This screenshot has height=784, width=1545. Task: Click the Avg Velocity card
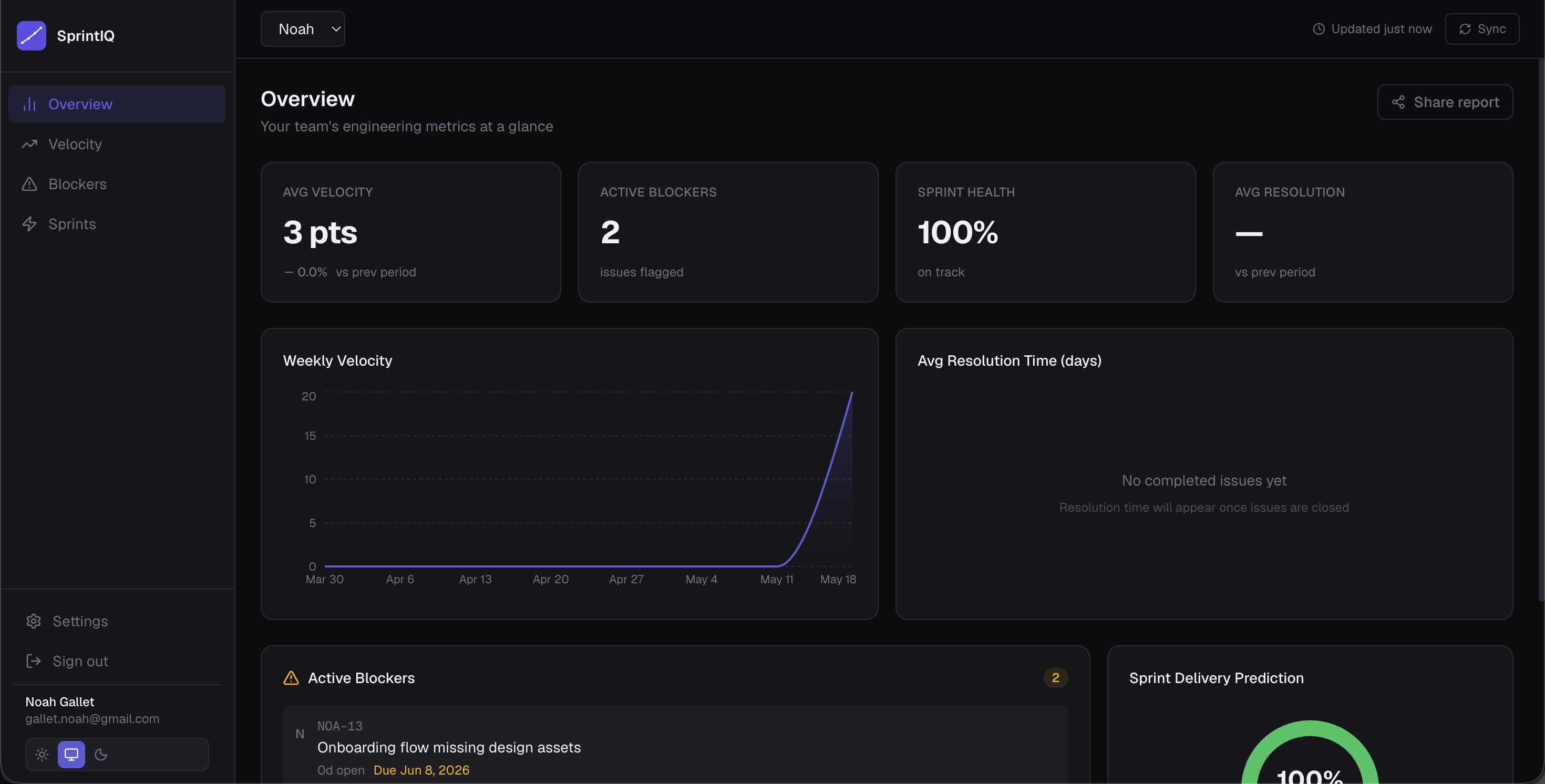pos(411,232)
